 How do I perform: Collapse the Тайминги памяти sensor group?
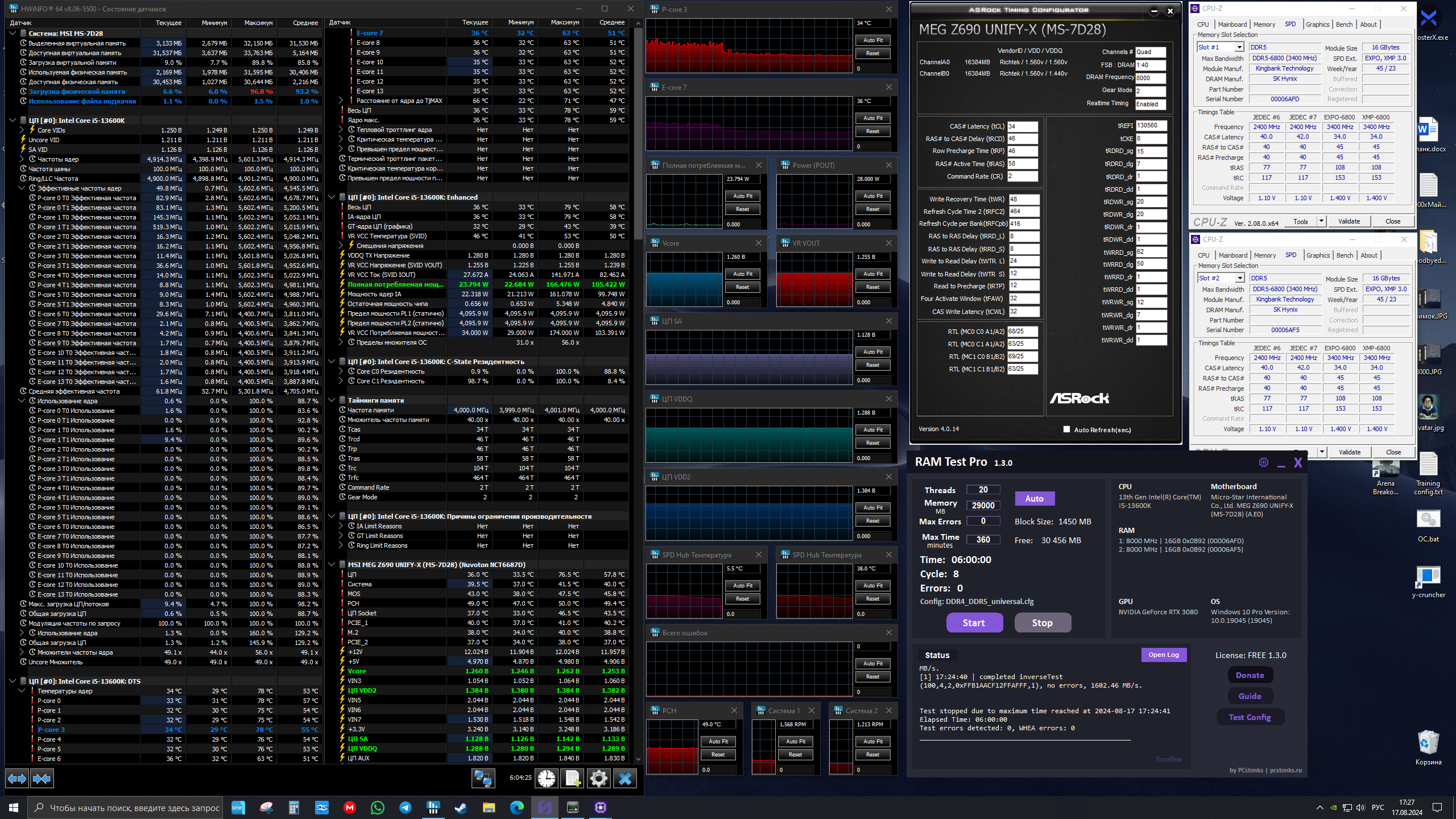point(332,400)
